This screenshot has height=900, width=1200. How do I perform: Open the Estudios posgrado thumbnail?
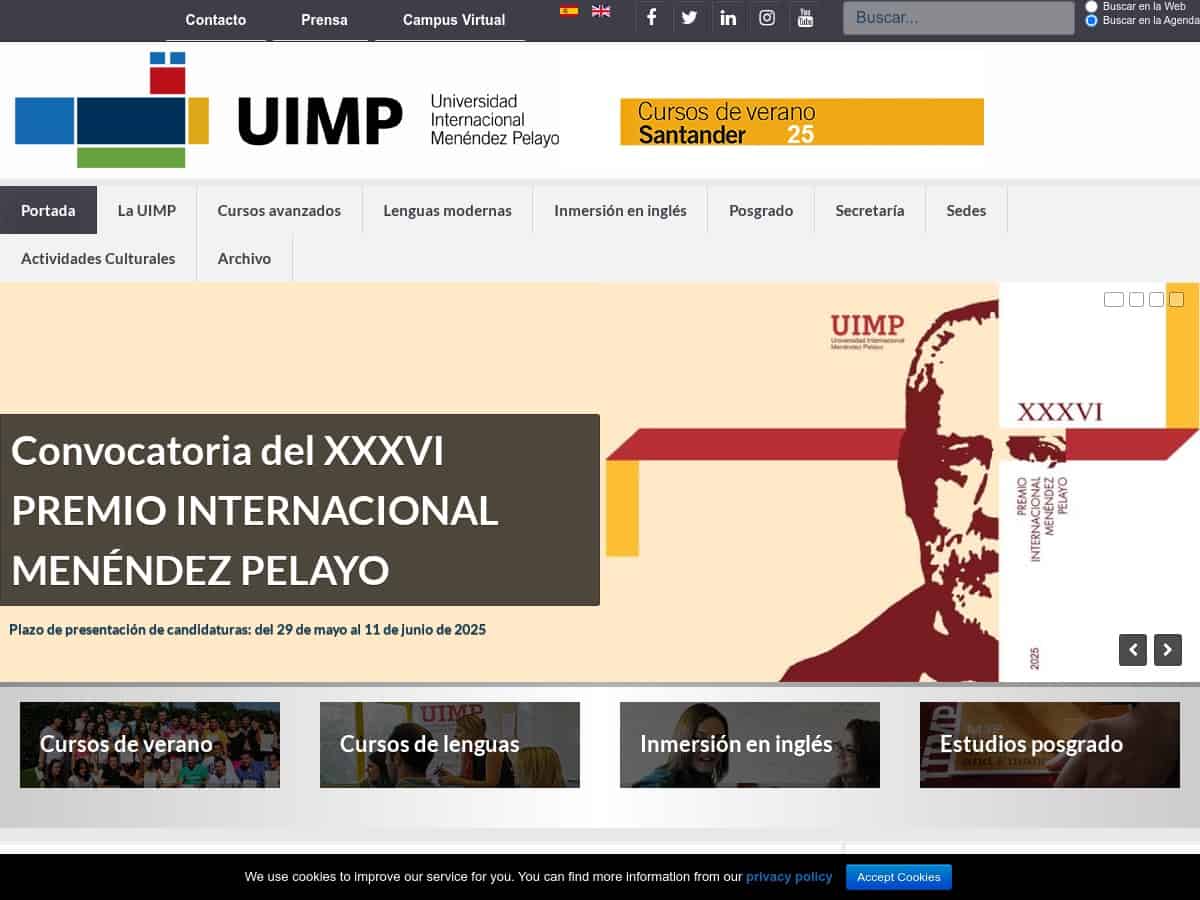pos(1050,745)
